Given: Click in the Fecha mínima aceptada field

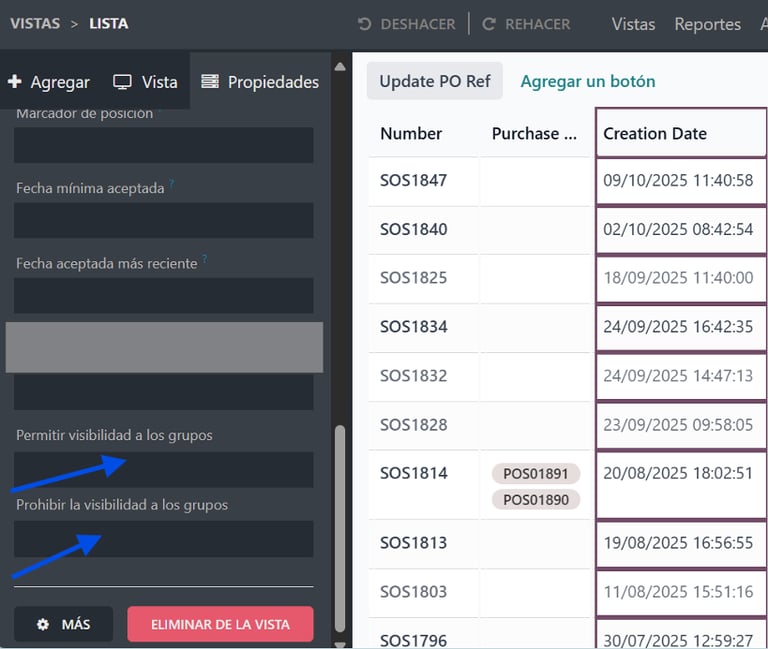Looking at the screenshot, I should tap(164, 221).
